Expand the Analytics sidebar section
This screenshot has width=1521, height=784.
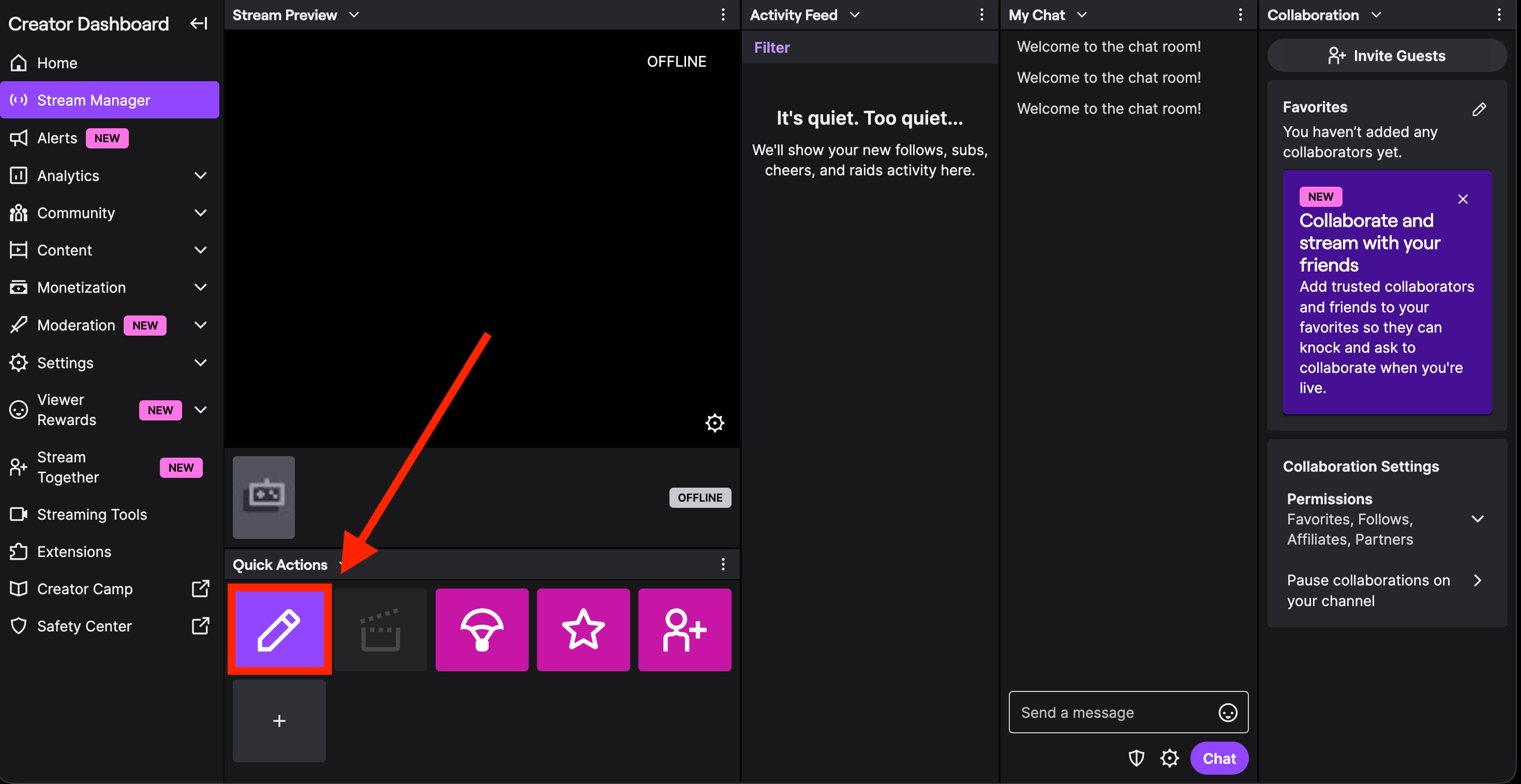[x=201, y=175]
